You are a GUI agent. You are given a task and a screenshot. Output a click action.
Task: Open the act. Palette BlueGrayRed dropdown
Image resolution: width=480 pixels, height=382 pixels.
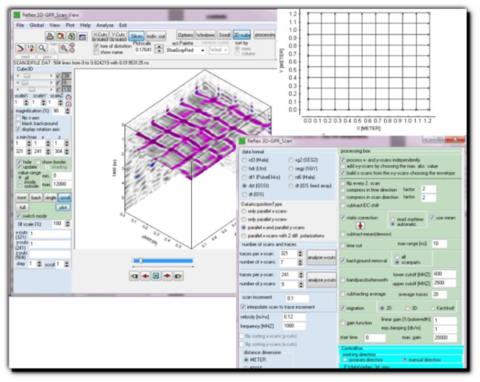click(x=186, y=50)
